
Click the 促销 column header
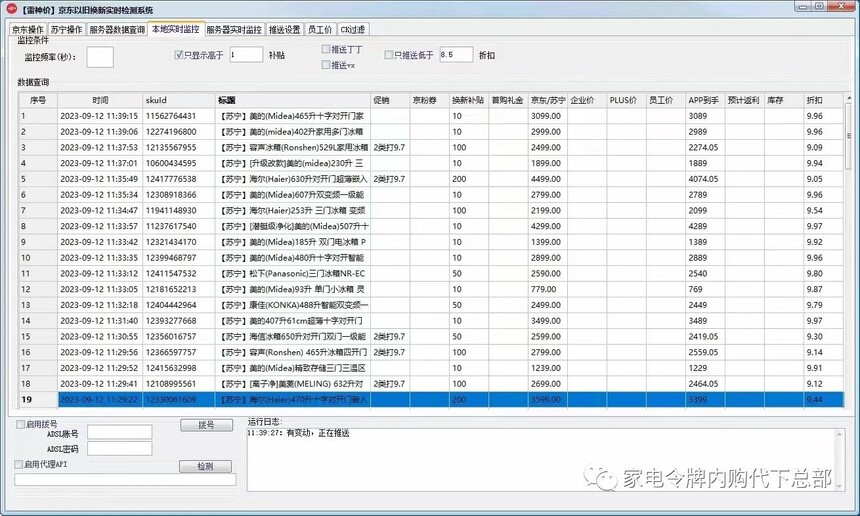click(391, 100)
